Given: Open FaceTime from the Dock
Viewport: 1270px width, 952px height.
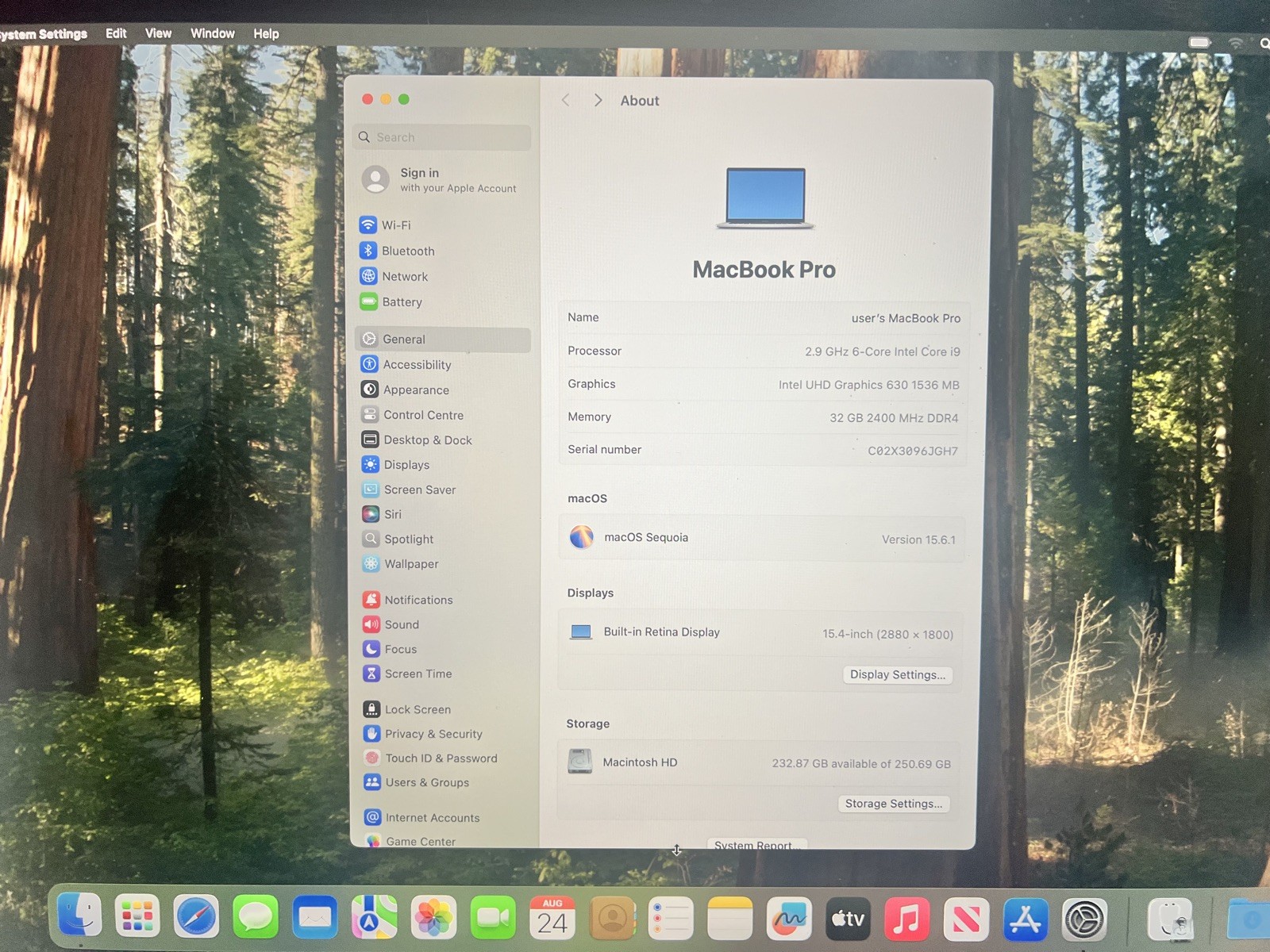Looking at the screenshot, I should [493, 918].
